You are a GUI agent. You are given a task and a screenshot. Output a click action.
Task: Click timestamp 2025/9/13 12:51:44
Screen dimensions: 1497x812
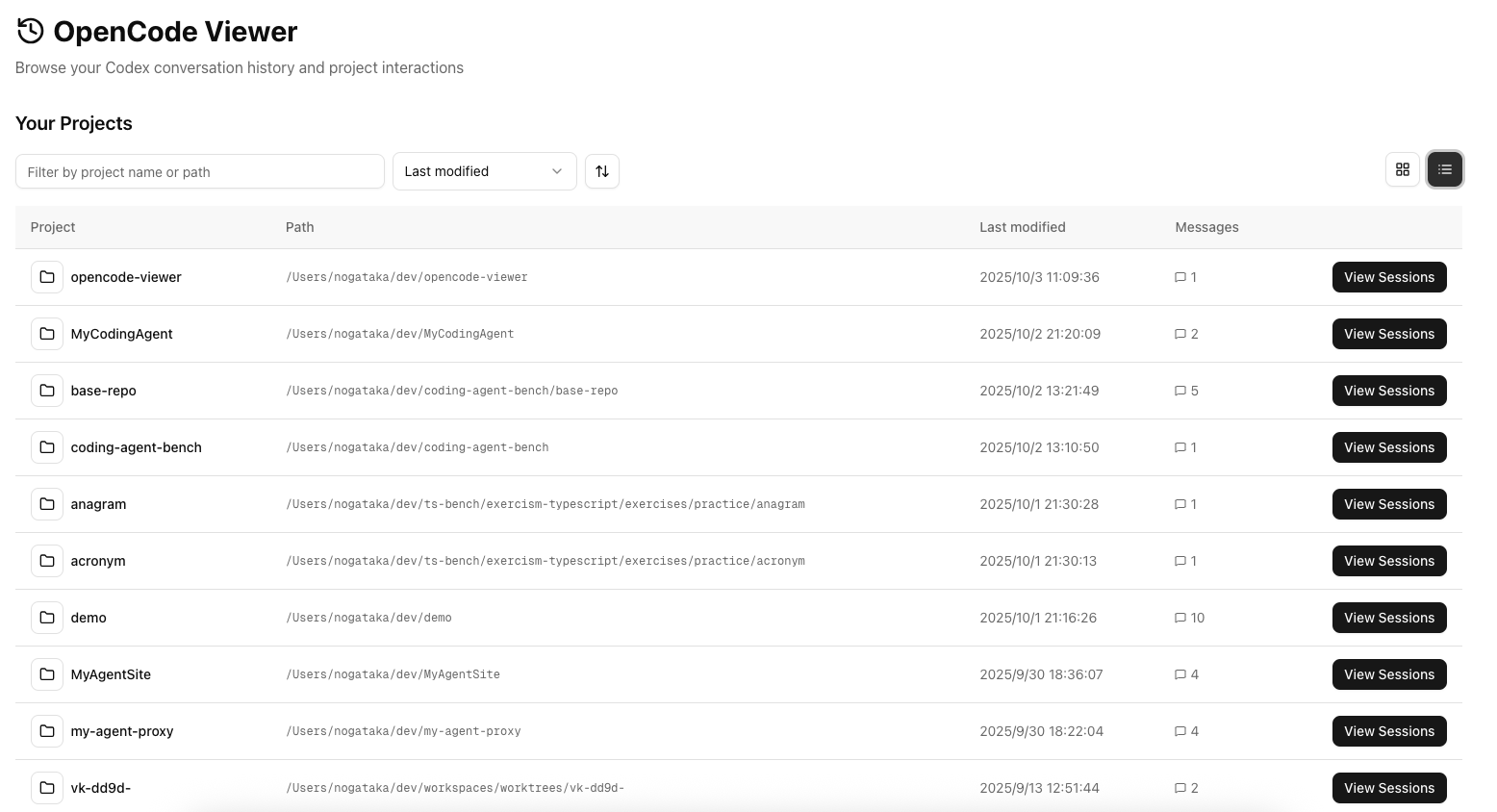point(1039,788)
